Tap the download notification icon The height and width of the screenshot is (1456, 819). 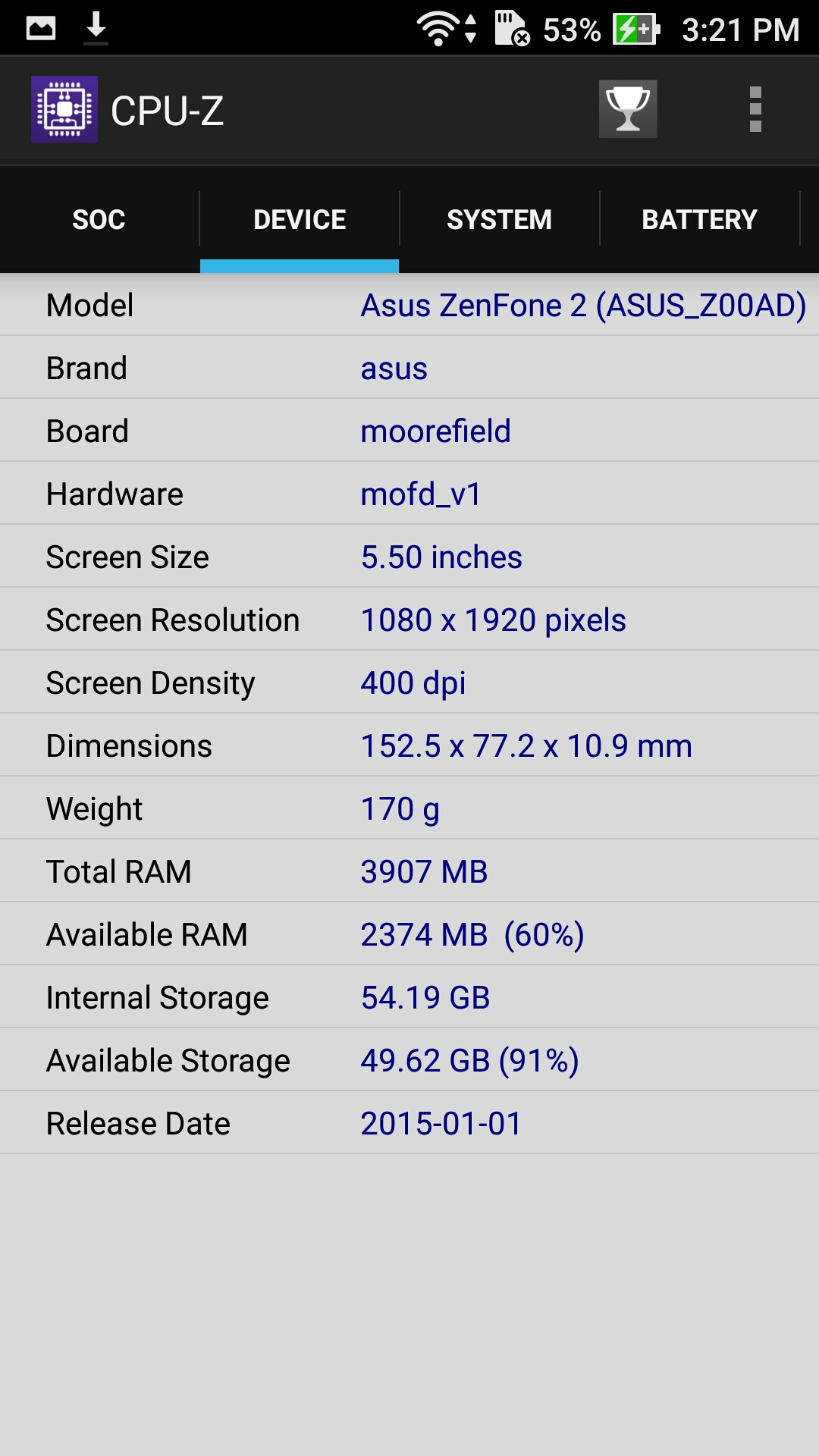(96, 28)
